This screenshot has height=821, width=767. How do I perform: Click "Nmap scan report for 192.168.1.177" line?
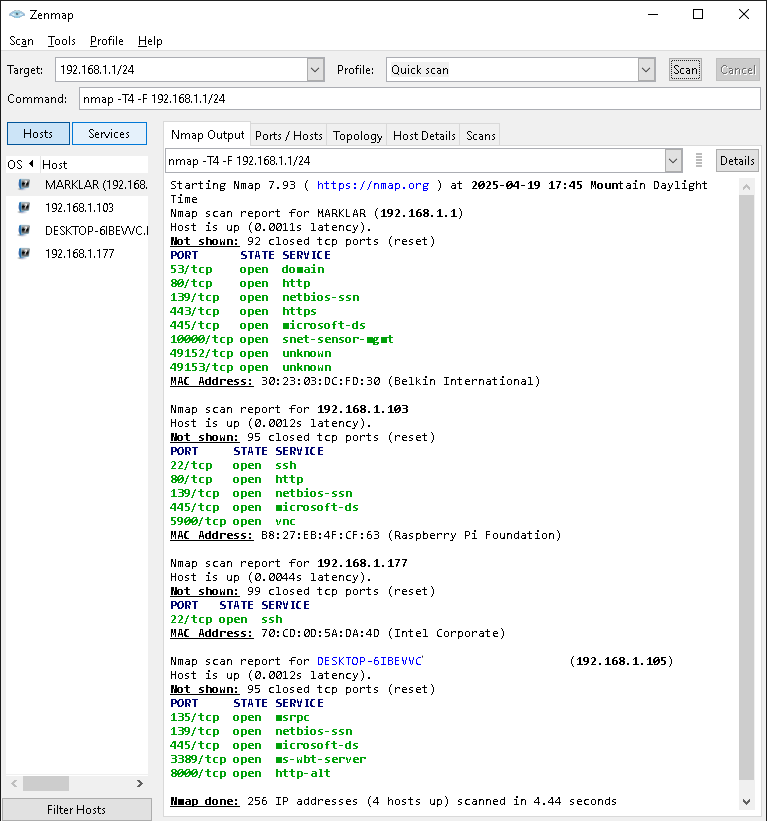[x=288, y=563]
